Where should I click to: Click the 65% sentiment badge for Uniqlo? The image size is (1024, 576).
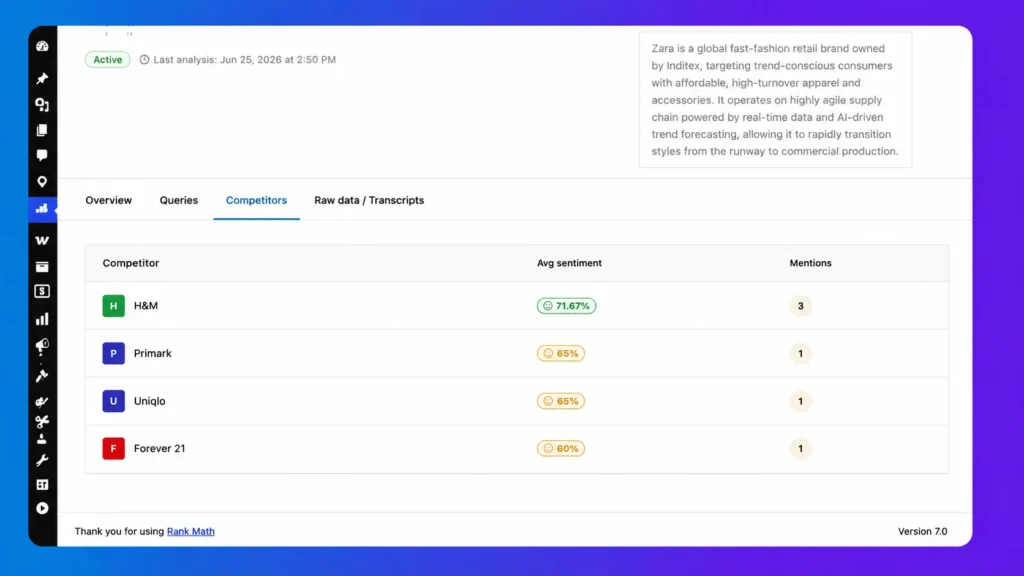coord(561,401)
